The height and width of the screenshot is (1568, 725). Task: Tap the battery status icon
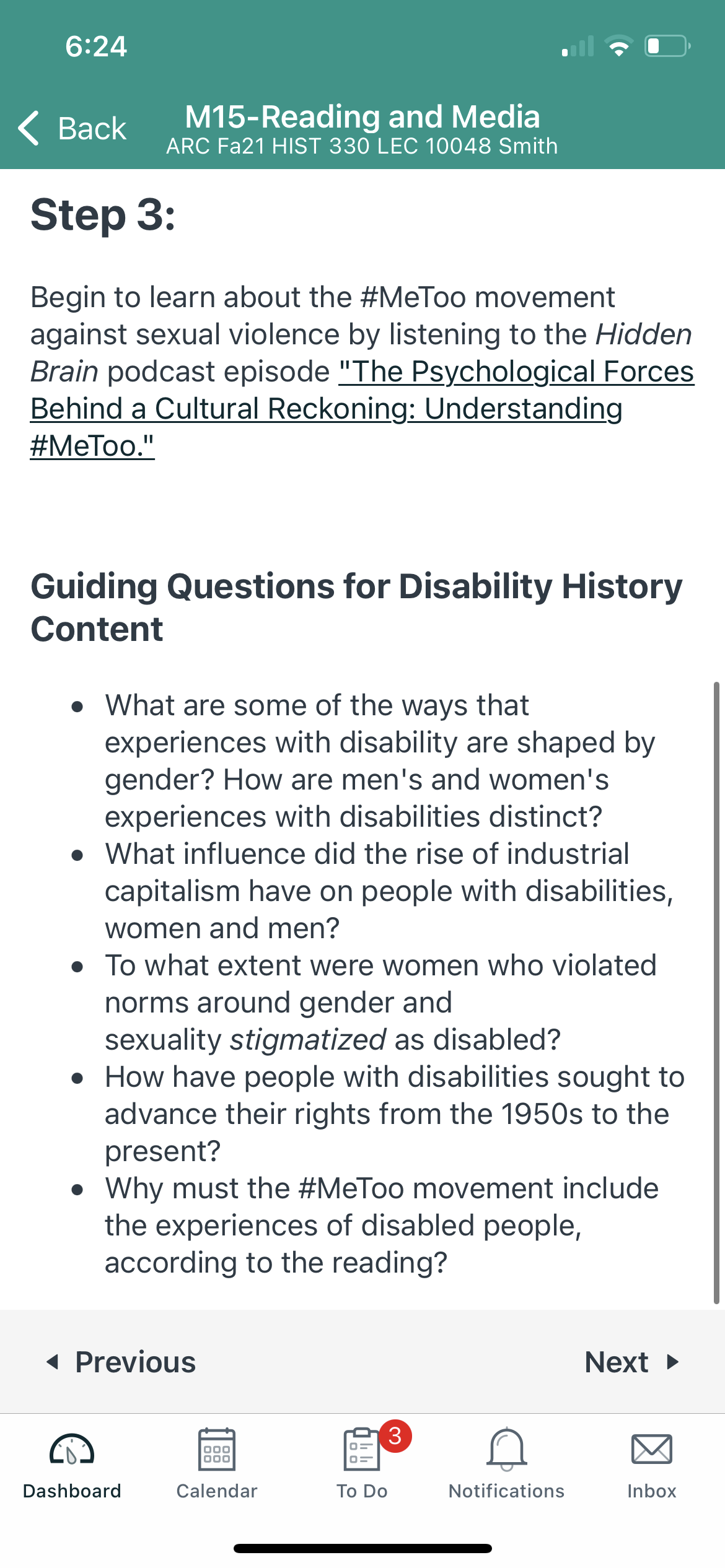click(668, 46)
